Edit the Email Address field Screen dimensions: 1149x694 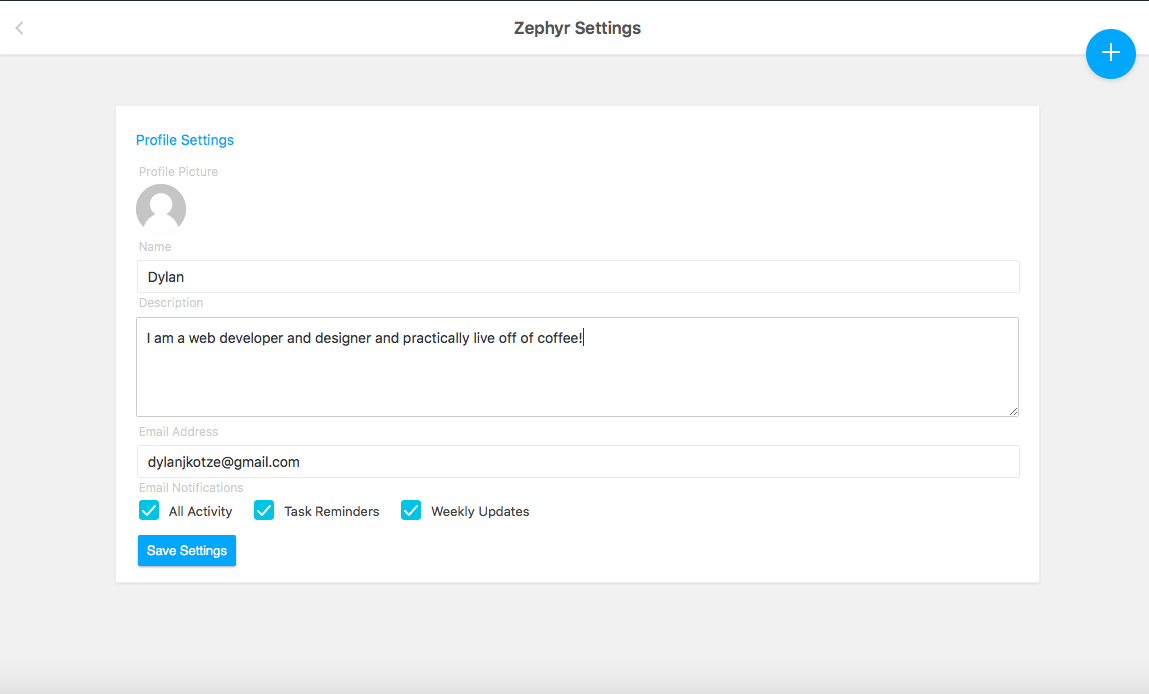pyautogui.click(x=577, y=462)
